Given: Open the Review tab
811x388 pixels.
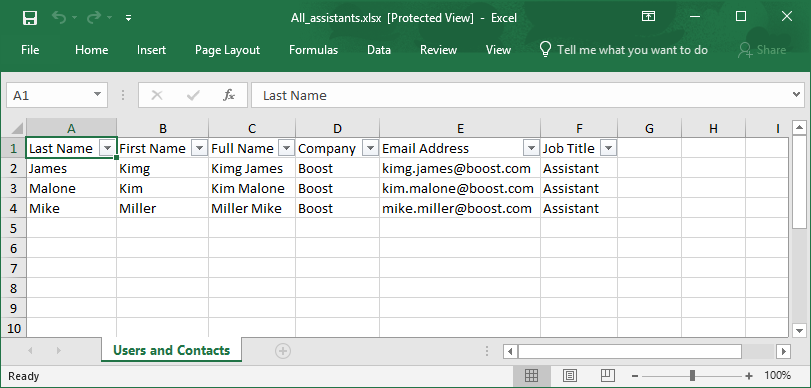Looking at the screenshot, I should click(438, 50).
